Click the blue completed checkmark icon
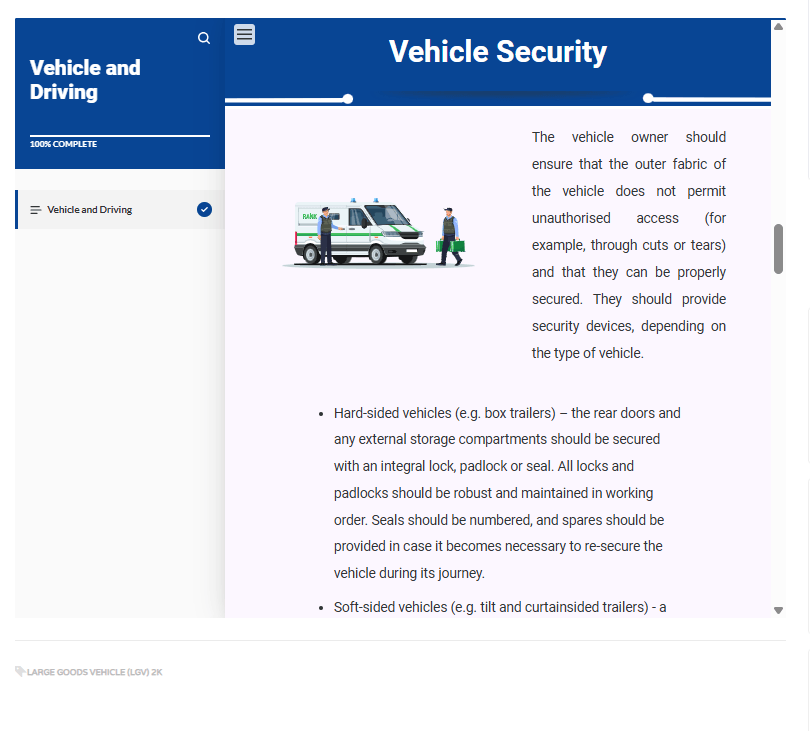Viewport: 810px width, 731px height. coord(204,210)
